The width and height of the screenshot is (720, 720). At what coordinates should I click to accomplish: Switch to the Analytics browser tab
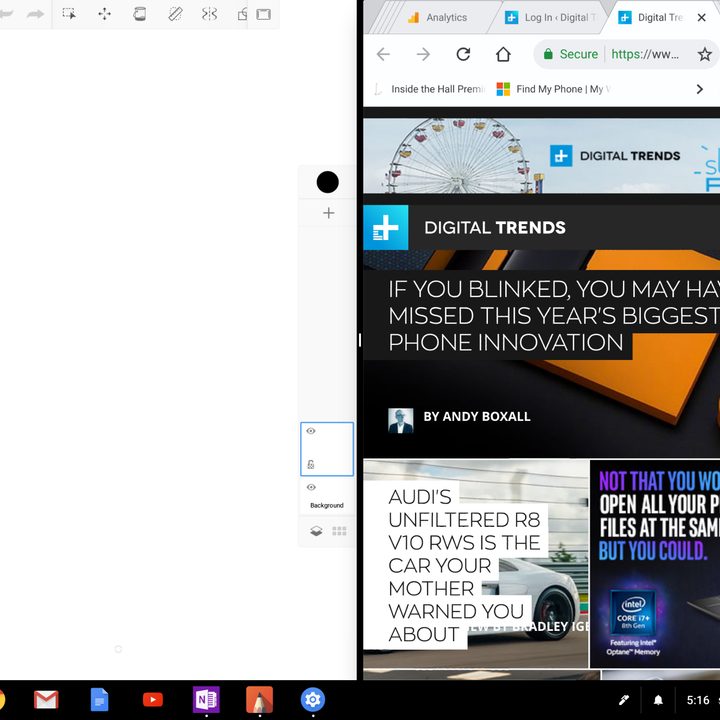(x=437, y=17)
